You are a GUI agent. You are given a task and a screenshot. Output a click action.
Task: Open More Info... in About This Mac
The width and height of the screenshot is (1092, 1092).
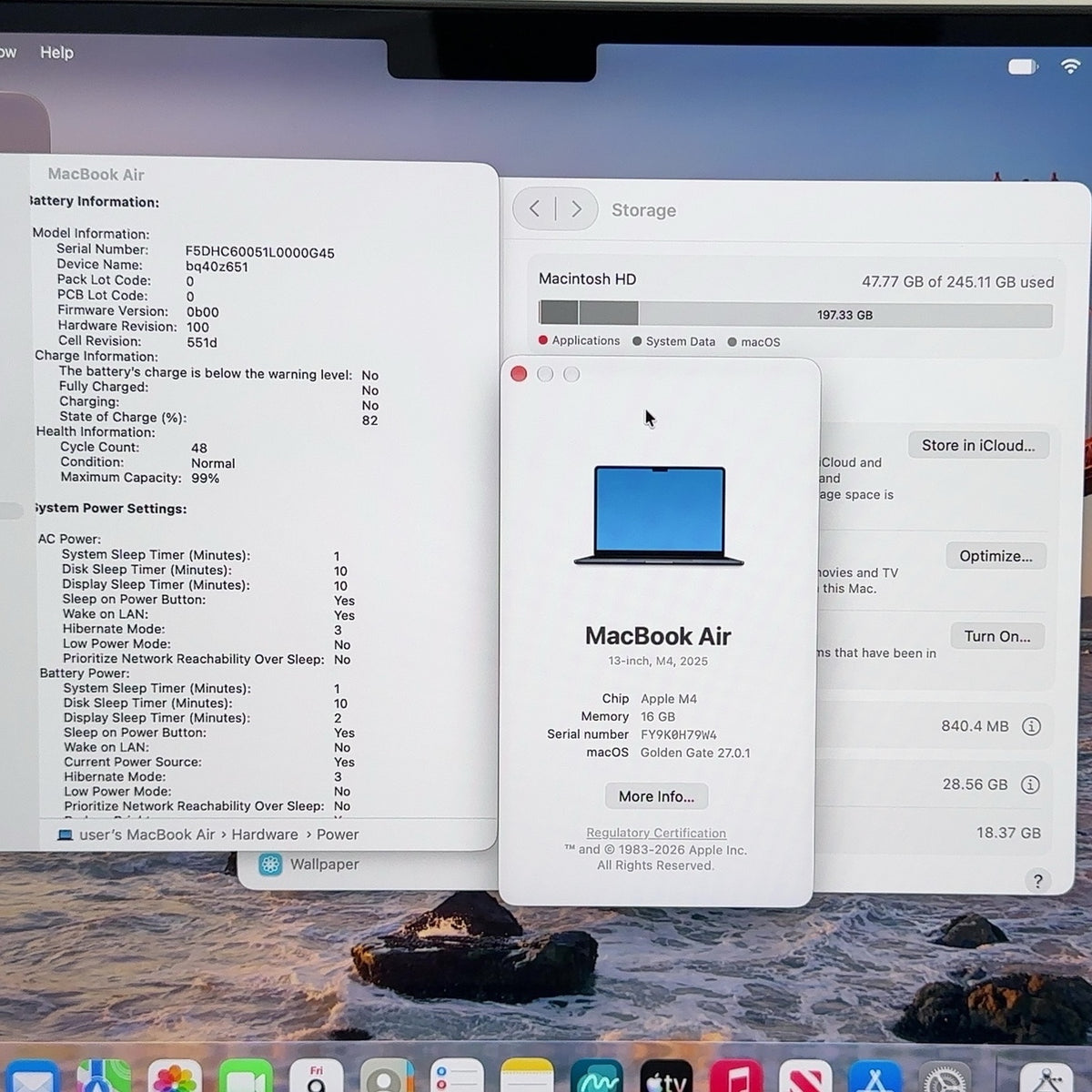656,796
